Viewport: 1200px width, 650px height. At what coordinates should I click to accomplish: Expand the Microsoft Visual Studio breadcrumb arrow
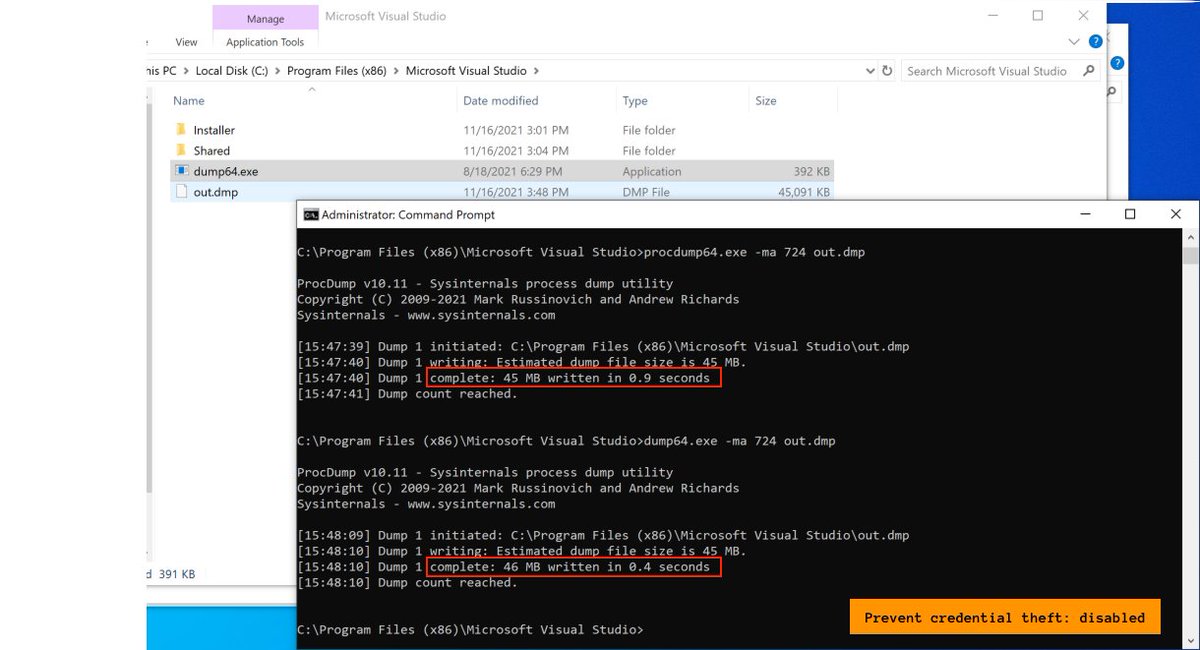coord(536,71)
